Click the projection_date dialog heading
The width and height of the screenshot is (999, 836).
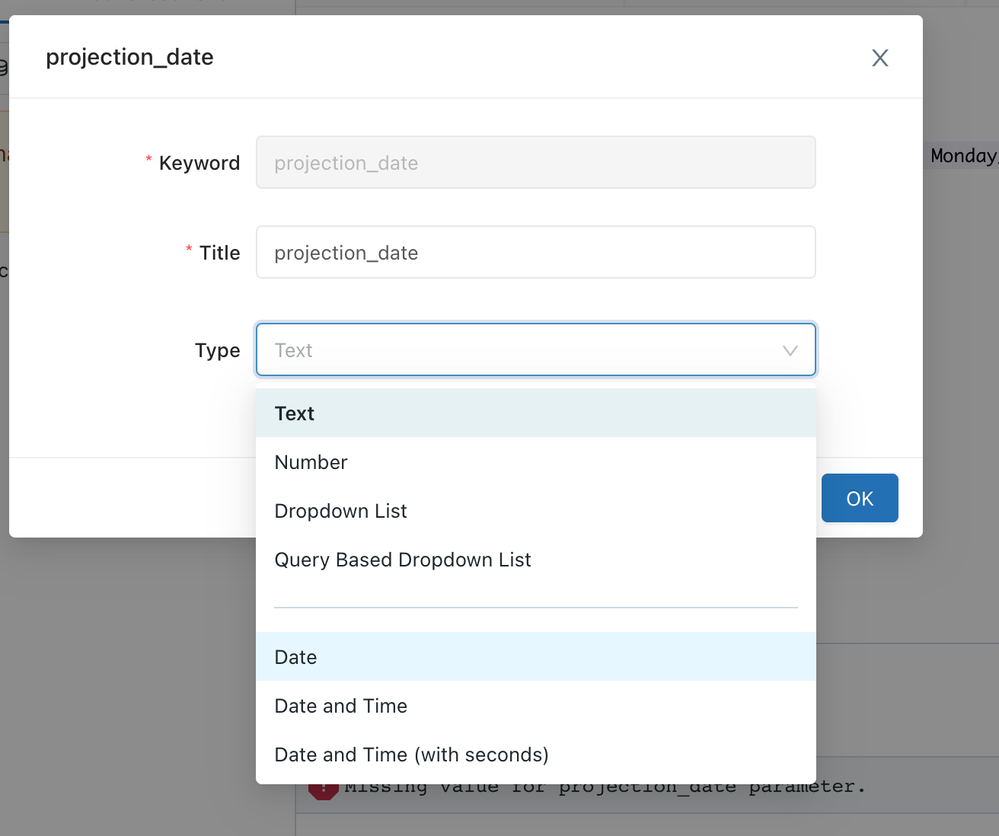coord(130,57)
